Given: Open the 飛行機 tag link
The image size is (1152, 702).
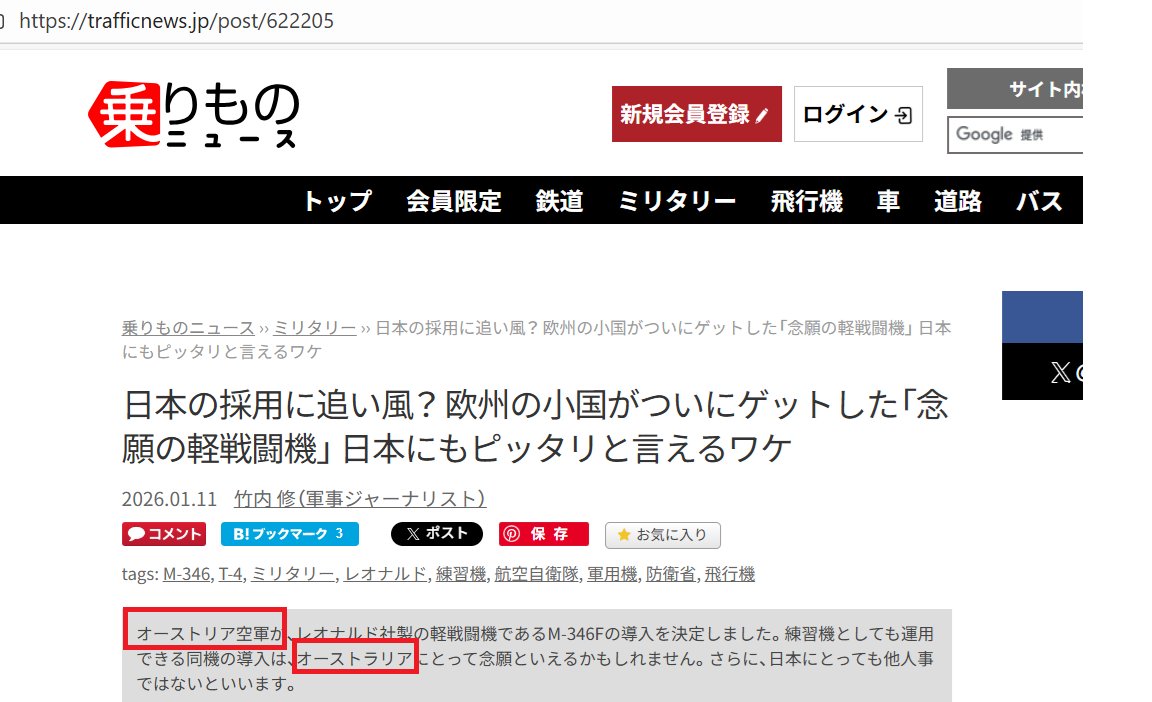Looking at the screenshot, I should coord(730,573).
